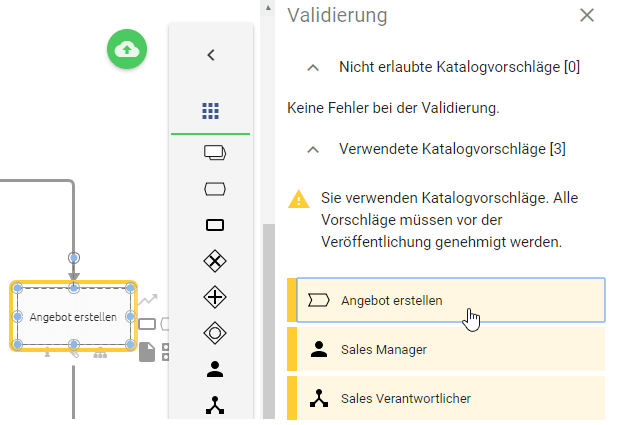Click the scroll up arrow of palette scrollbar
The image size is (623, 425).
[268, 8]
